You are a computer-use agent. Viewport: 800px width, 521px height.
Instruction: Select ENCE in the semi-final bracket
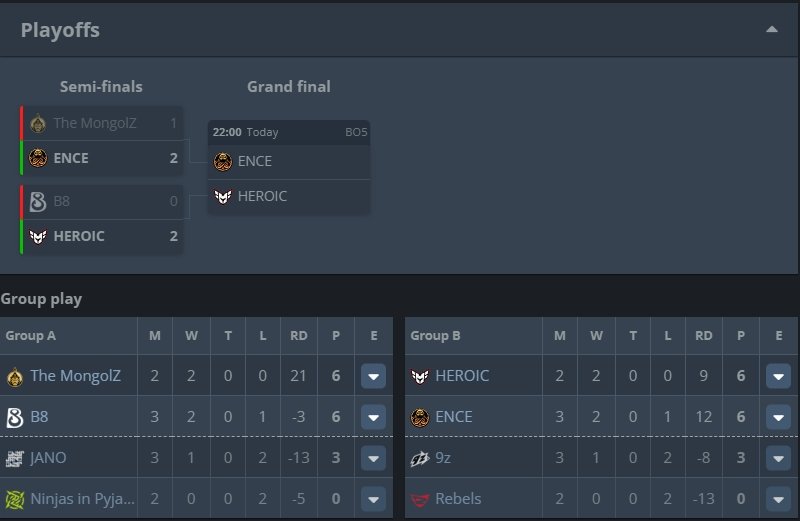pos(102,158)
